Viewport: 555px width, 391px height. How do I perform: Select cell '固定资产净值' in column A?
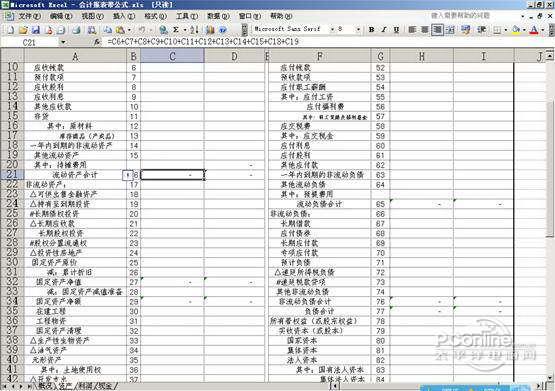75,282
